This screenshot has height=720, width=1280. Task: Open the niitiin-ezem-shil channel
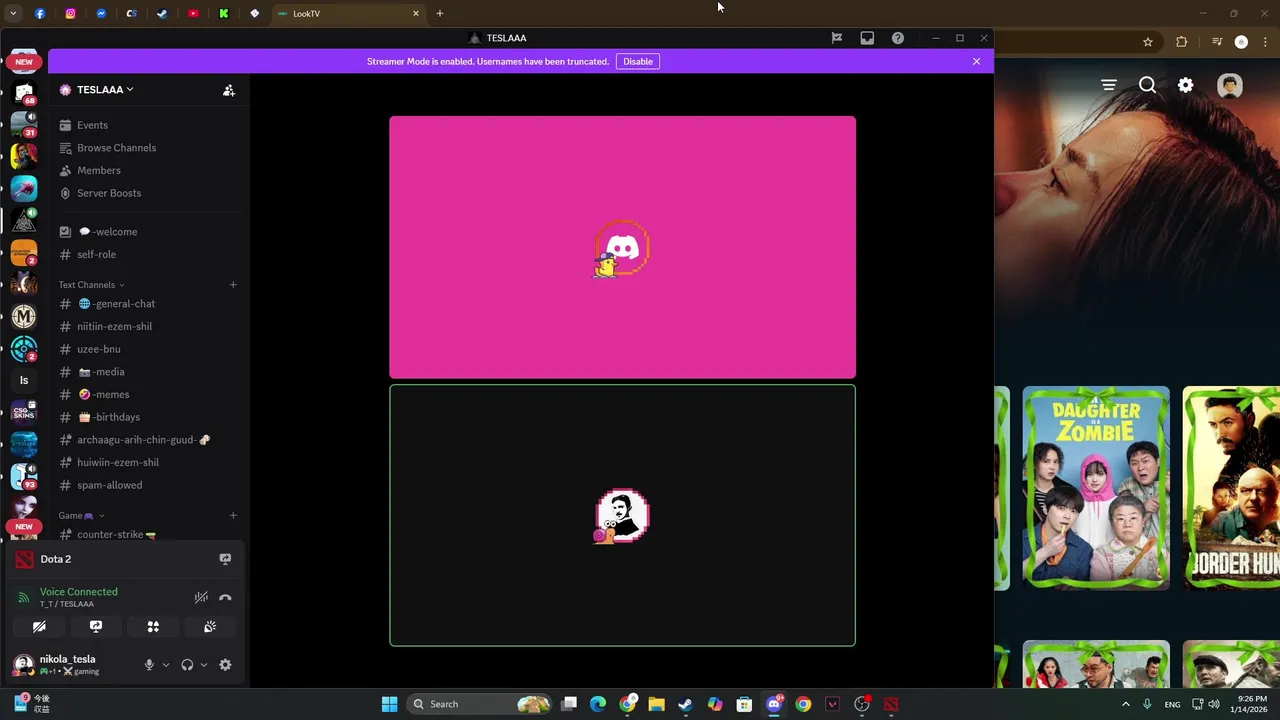pyautogui.click(x=148, y=326)
